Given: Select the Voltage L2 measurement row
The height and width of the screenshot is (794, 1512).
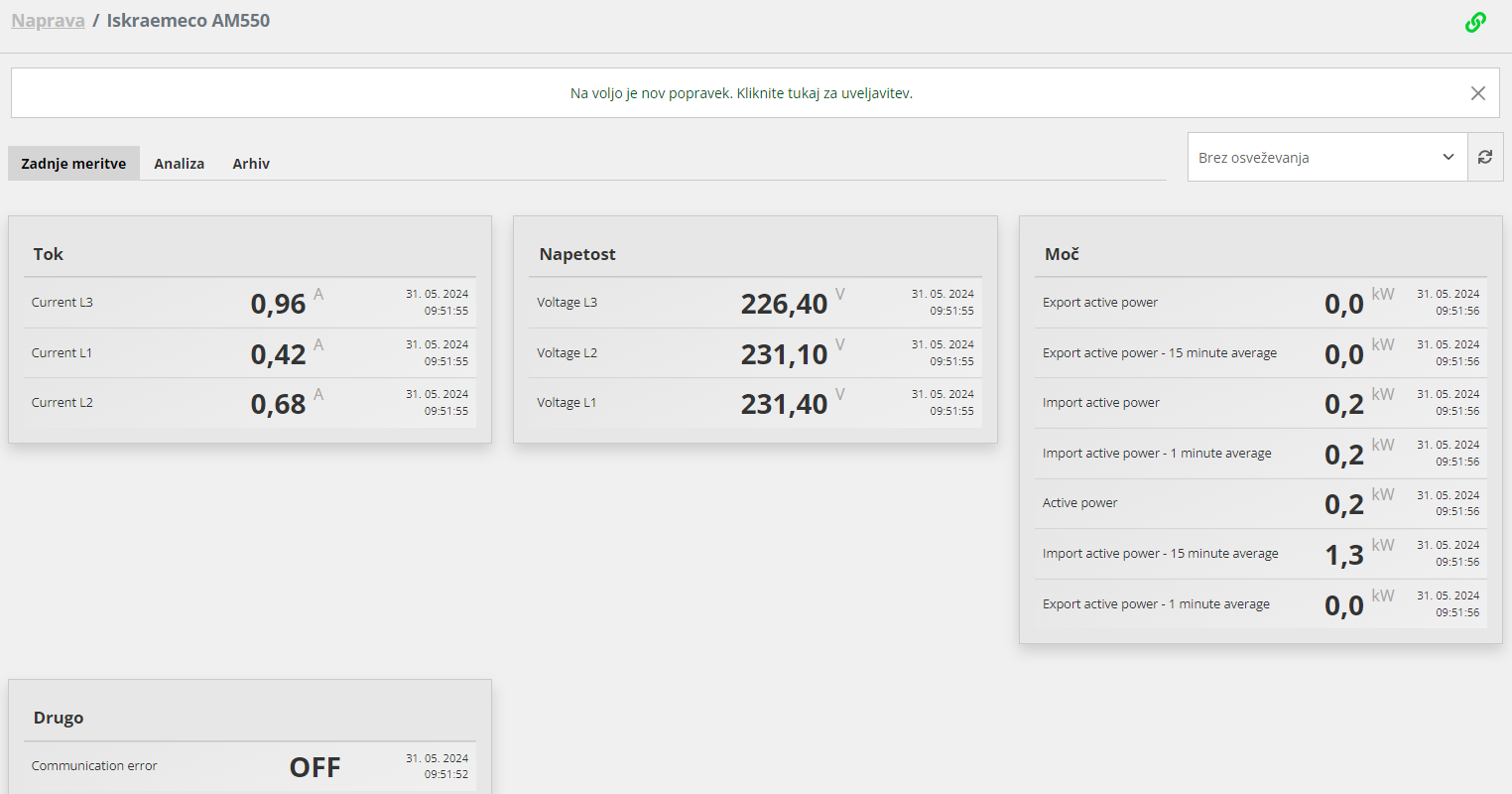Looking at the screenshot, I should click(756, 353).
